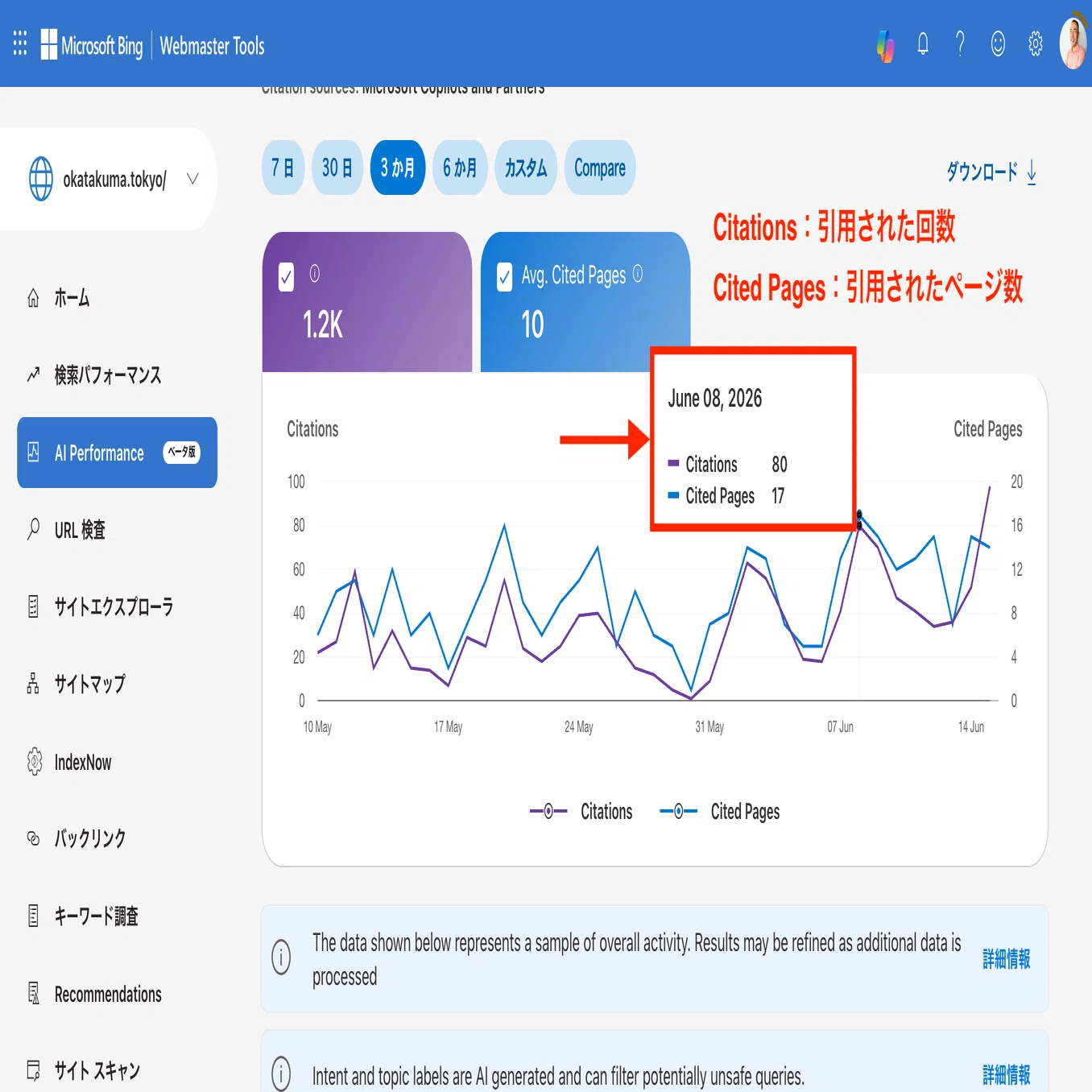The image size is (1092, 1092).
Task: Click the Webmaster Tools title
Action: (x=212, y=46)
